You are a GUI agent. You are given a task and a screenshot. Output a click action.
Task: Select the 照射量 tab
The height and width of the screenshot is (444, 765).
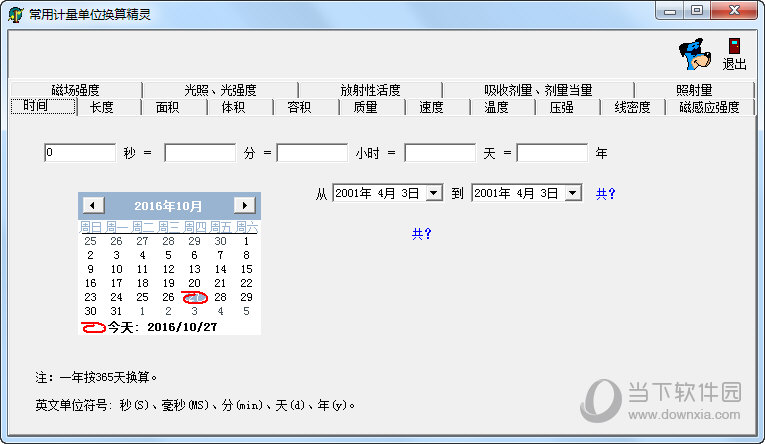click(x=694, y=90)
